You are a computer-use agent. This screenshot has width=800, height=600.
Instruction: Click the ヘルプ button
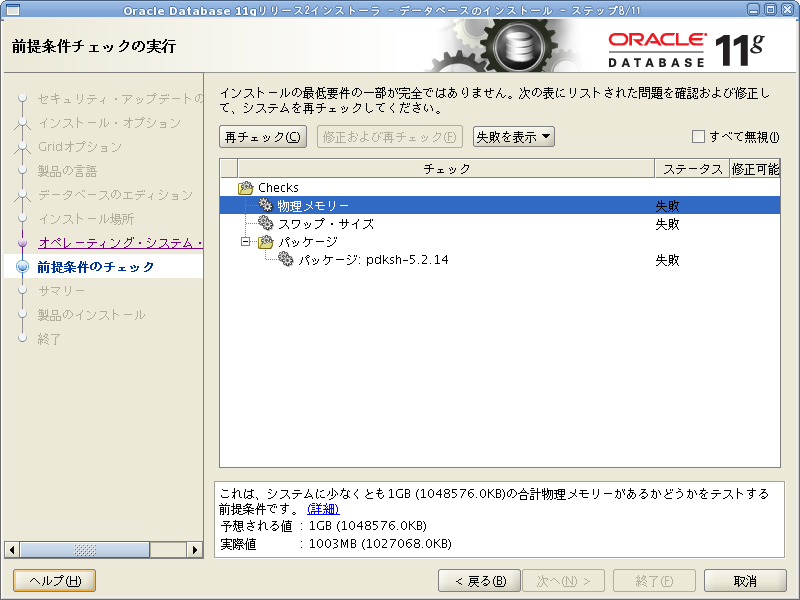(x=55, y=581)
